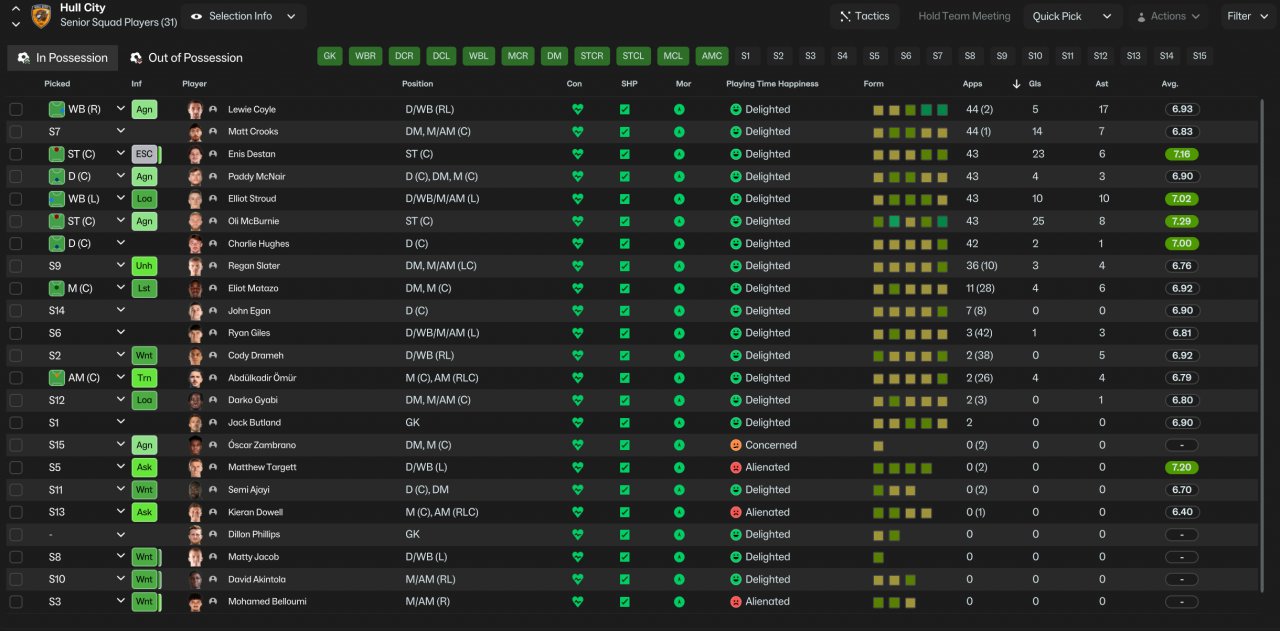
Task: Click the person icon next to Paddy McNair
Action: (213, 177)
